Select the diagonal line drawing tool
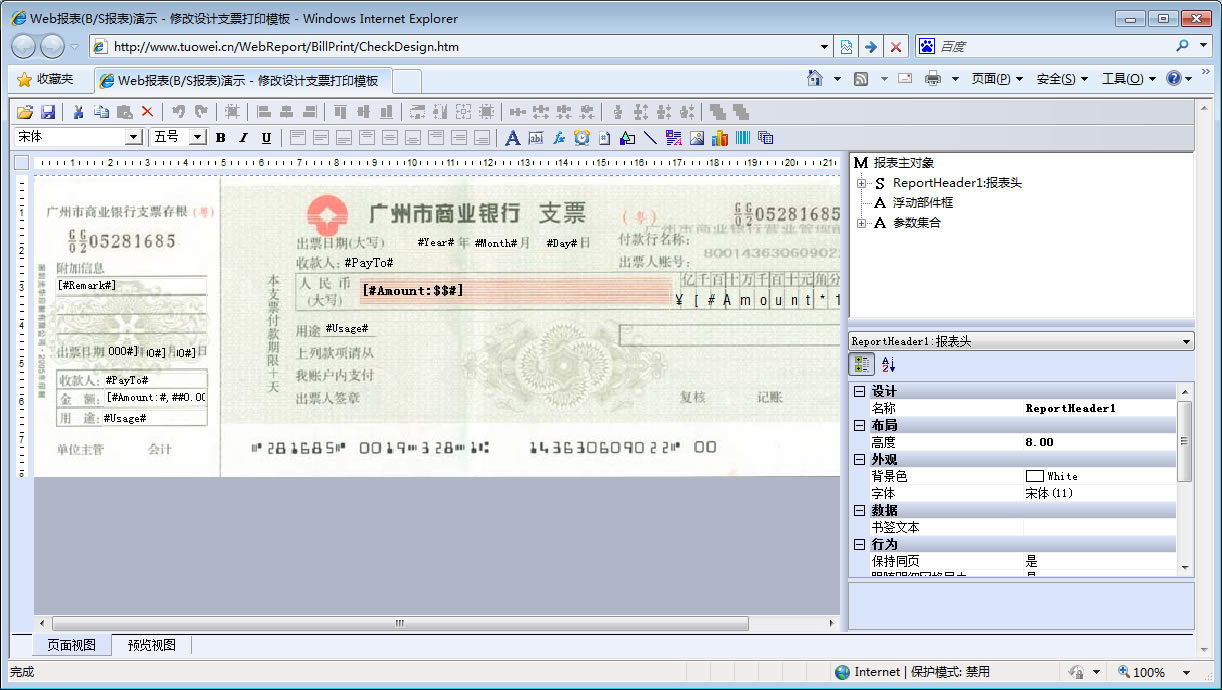Viewport: 1222px width, 690px height. [x=650, y=137]
